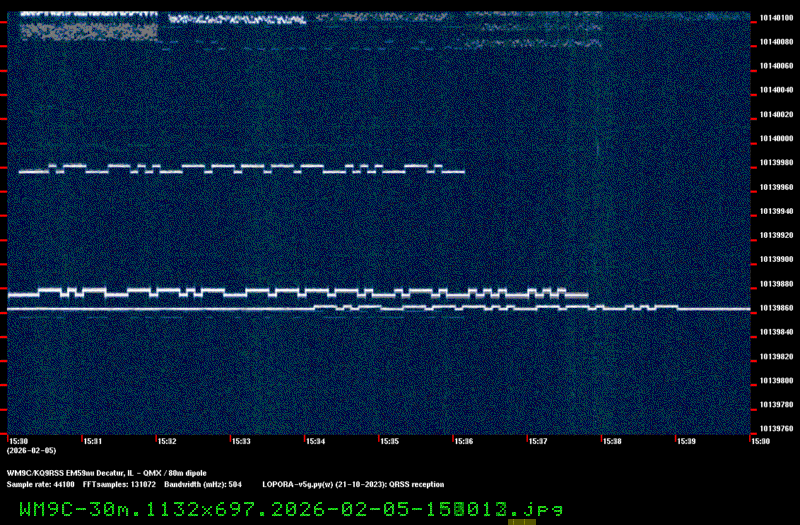Select the 15:31 time marker

(x=93, y=441)
